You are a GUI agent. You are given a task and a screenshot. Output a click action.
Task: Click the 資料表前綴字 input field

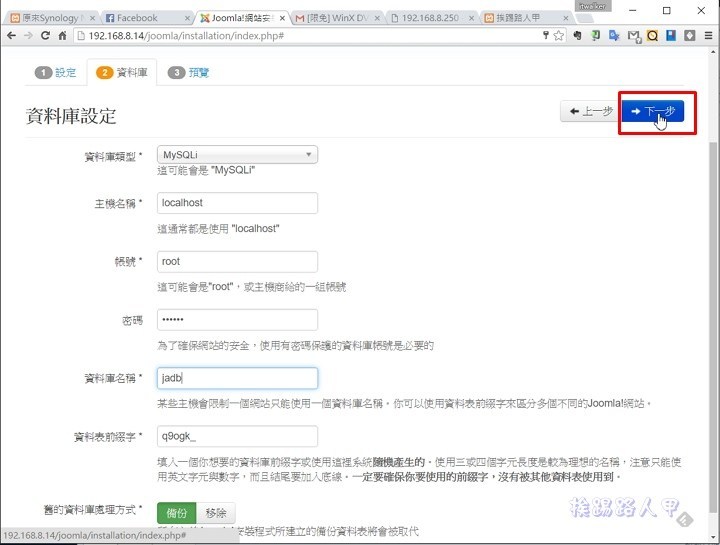[x=237, y=436]
